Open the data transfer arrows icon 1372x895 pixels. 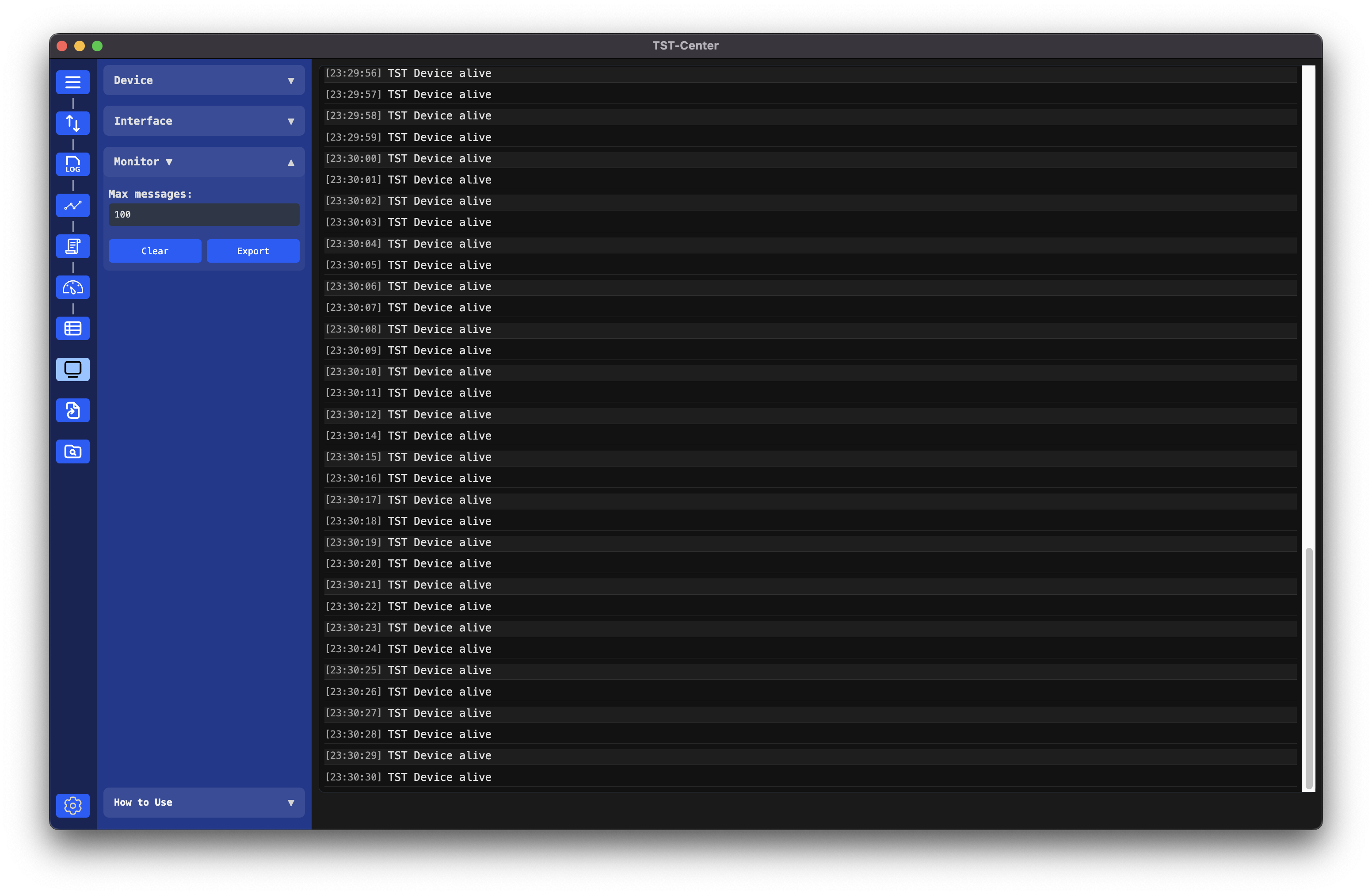72,123
